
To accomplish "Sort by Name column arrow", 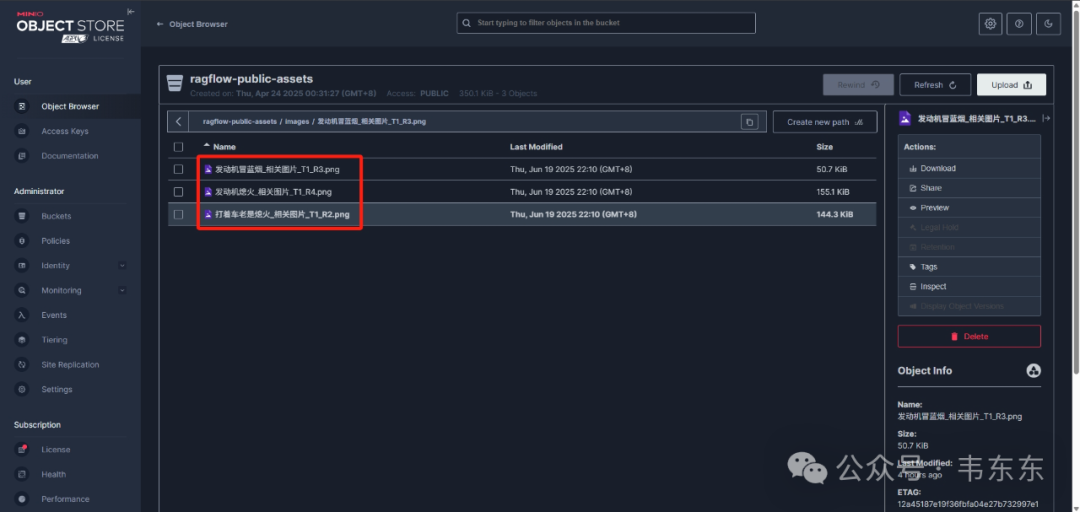I will pos(207,145).
